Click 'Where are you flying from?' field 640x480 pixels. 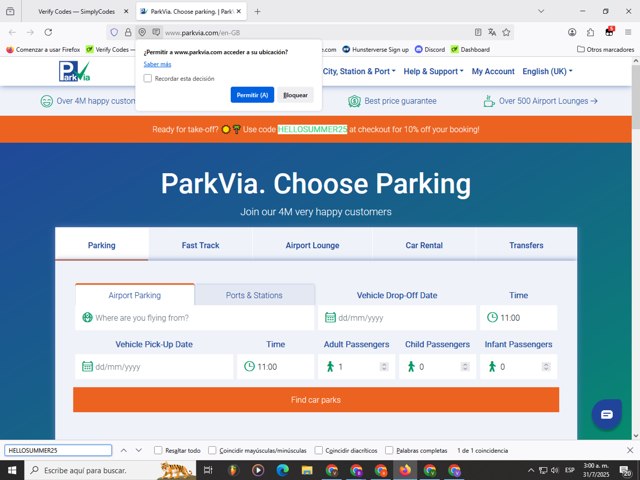(195, 318)
